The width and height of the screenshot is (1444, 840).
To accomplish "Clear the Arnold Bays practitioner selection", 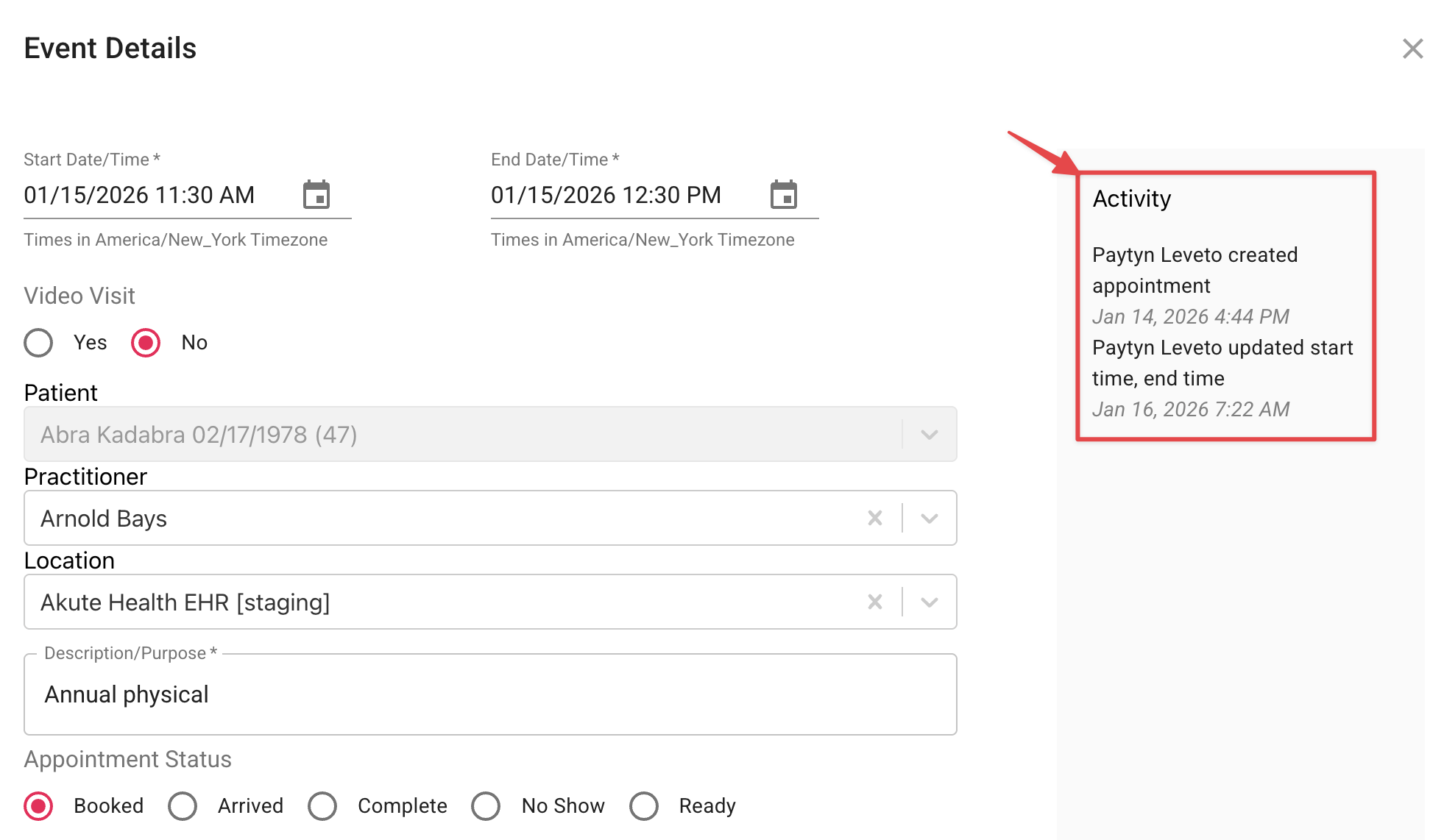I will point(874,518).
